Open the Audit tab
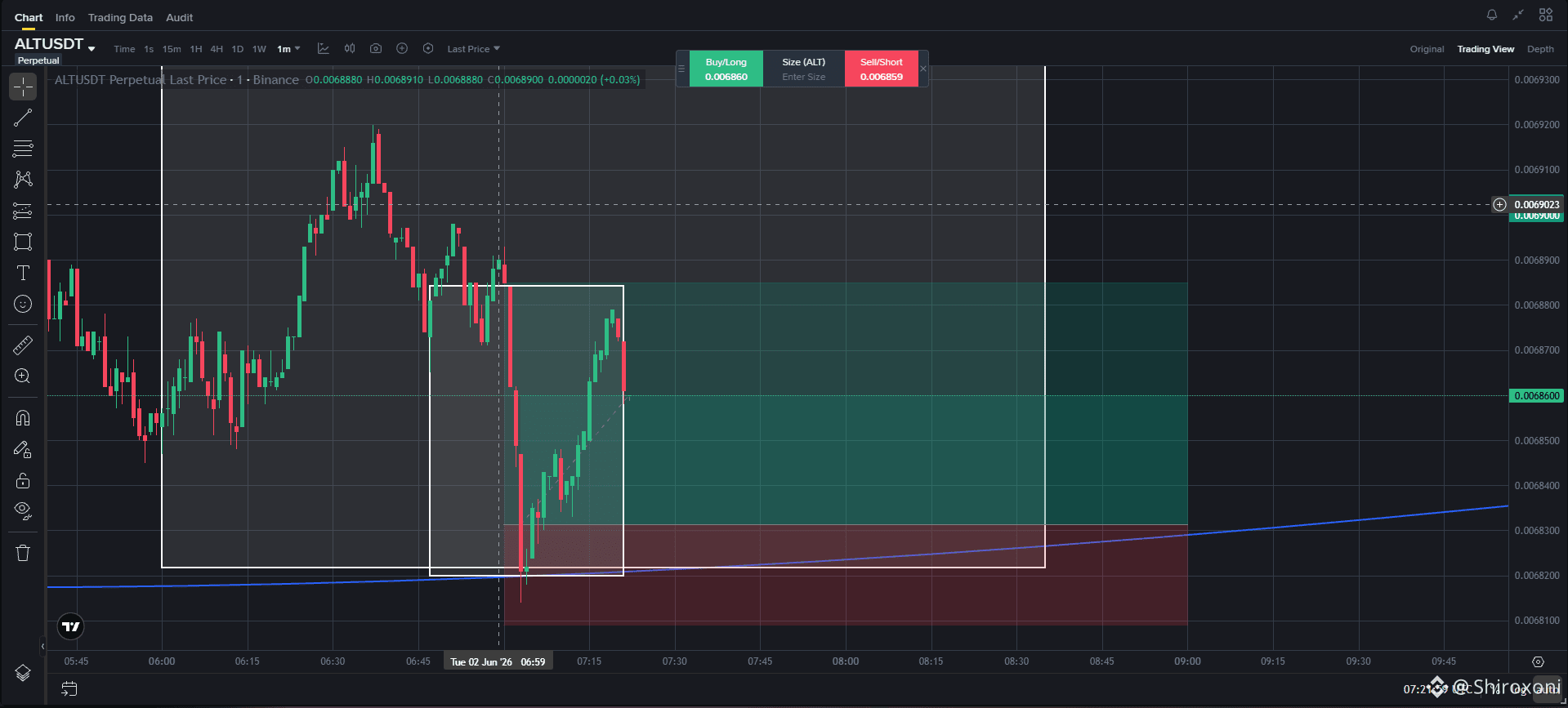 [180, 17]
